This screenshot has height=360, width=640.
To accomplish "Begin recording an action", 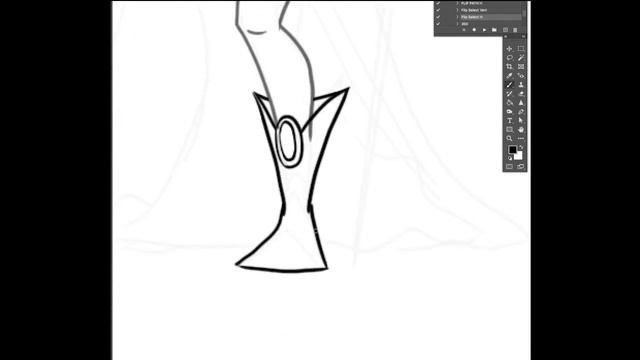I will pyautogui.click(x=474, y=30).
